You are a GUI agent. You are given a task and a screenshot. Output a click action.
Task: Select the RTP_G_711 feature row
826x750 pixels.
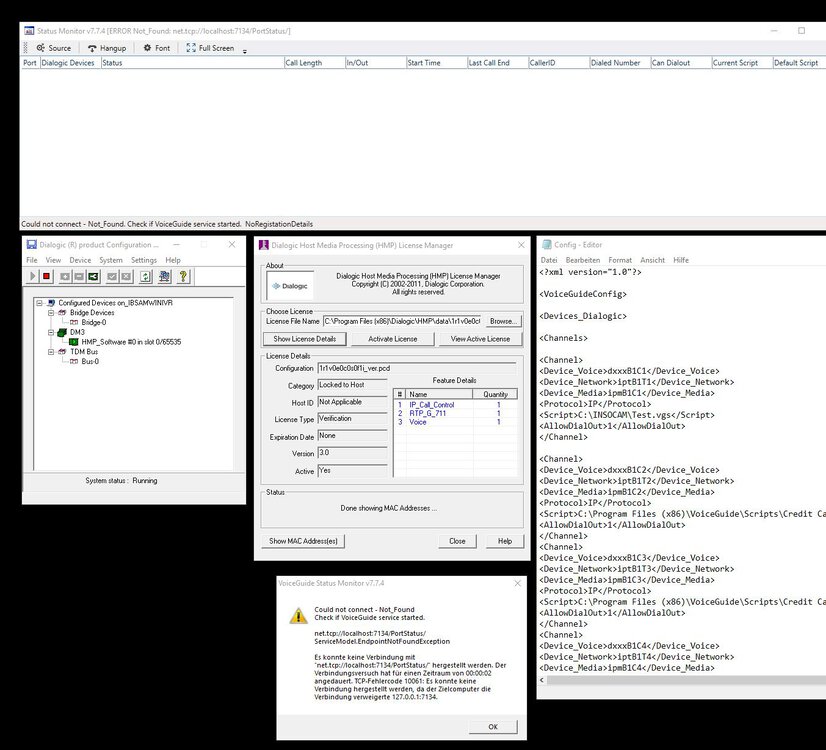[455, 413]
